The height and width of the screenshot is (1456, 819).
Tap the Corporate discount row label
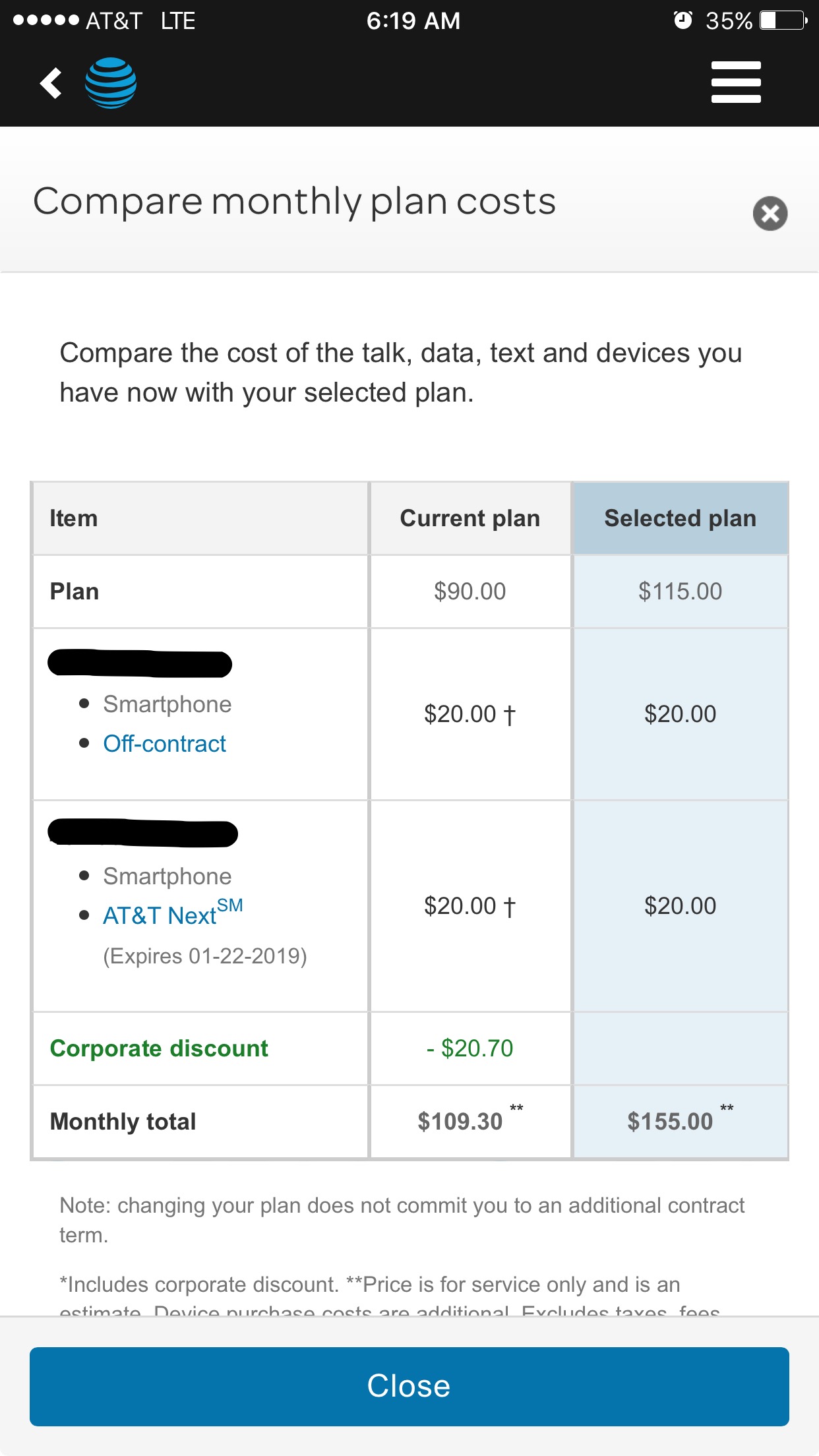pyautogui.click(x=159, y=1048)
